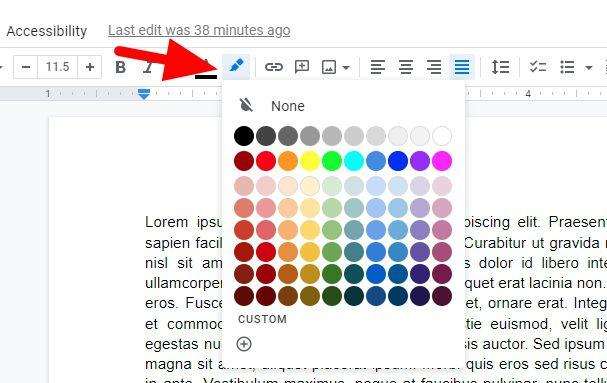Screen dimensions: 607x383
Task: Toggle justify alignment
Action: pyautogui.click(x=462, y=67)
